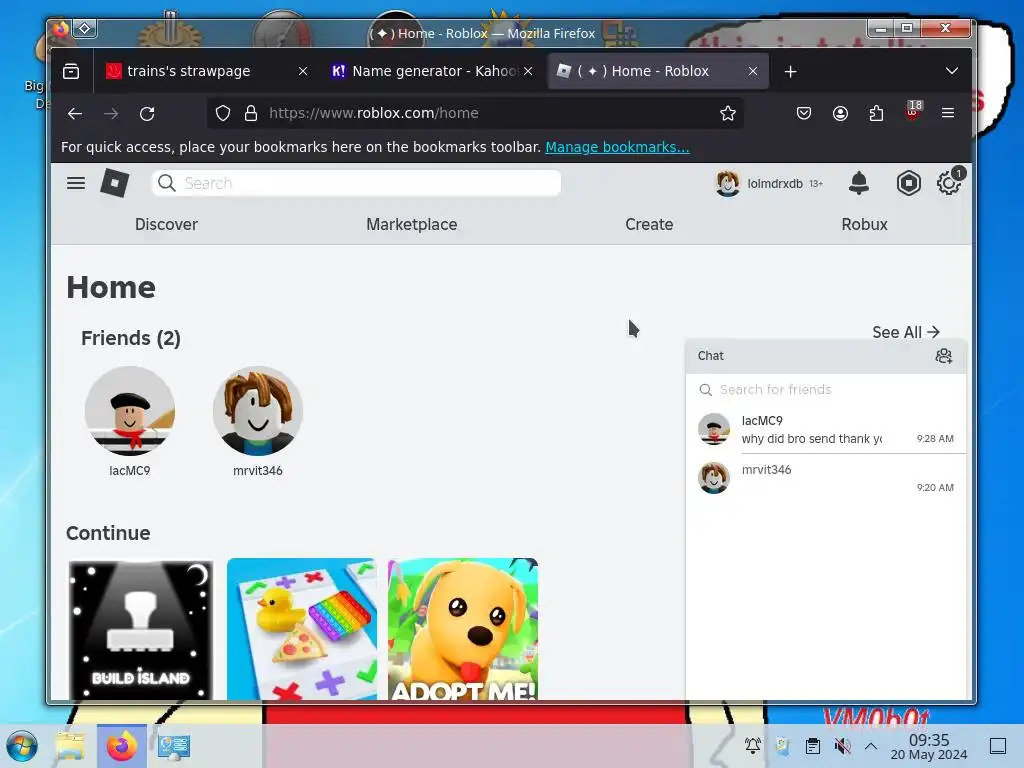Click the clipboard tray icon
1024x768 pixels.
pyautogui.click(x=812, y=746)
